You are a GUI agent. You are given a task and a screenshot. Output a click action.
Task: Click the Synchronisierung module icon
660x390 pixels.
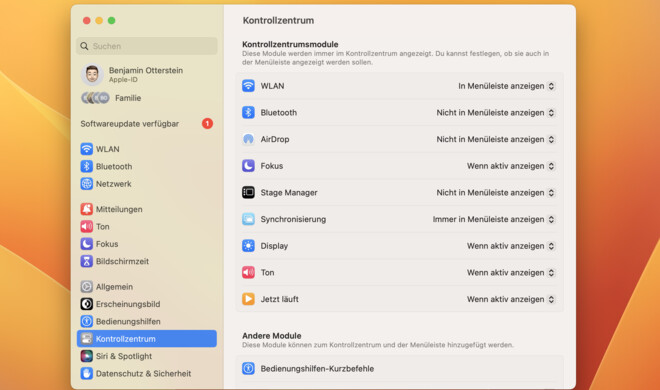point(248,219)
